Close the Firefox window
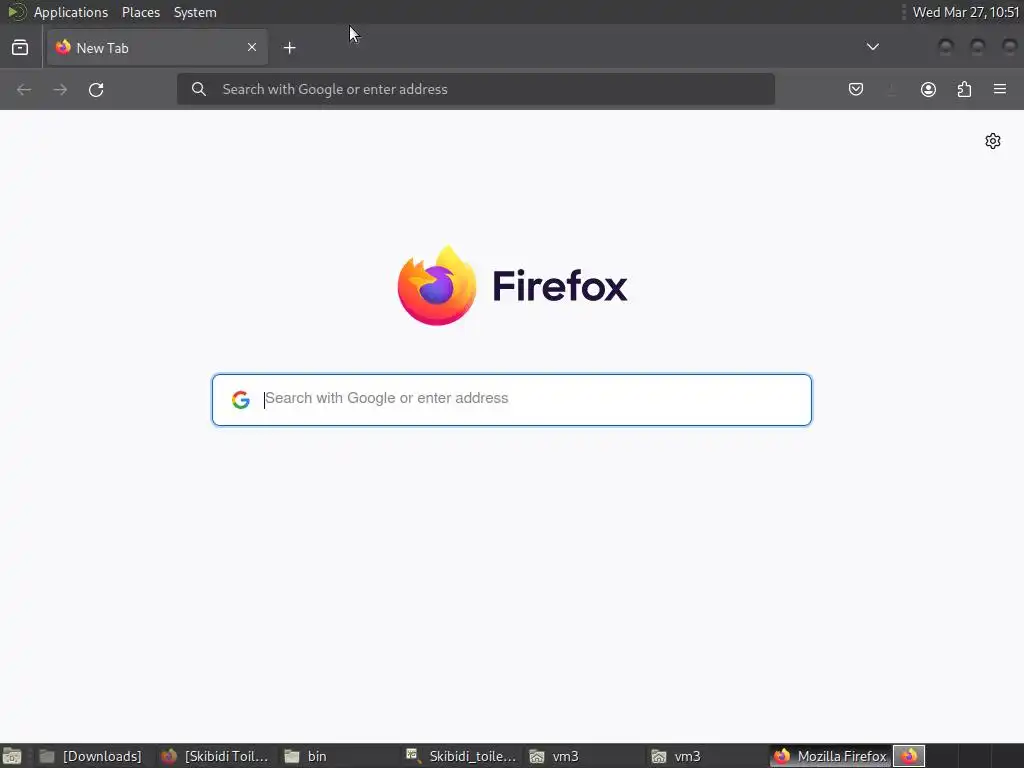The image size is (1024, 768). click(x=1010, y=47)
